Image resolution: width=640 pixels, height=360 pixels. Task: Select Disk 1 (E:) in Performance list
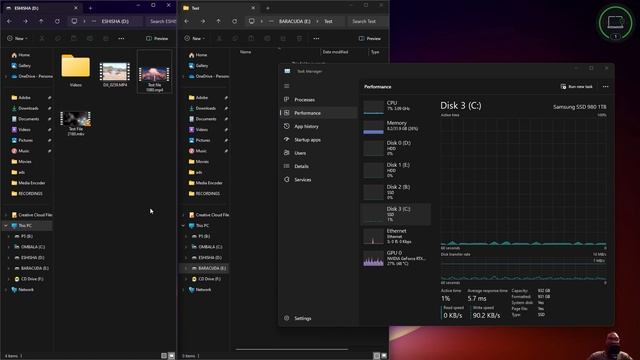395,170
